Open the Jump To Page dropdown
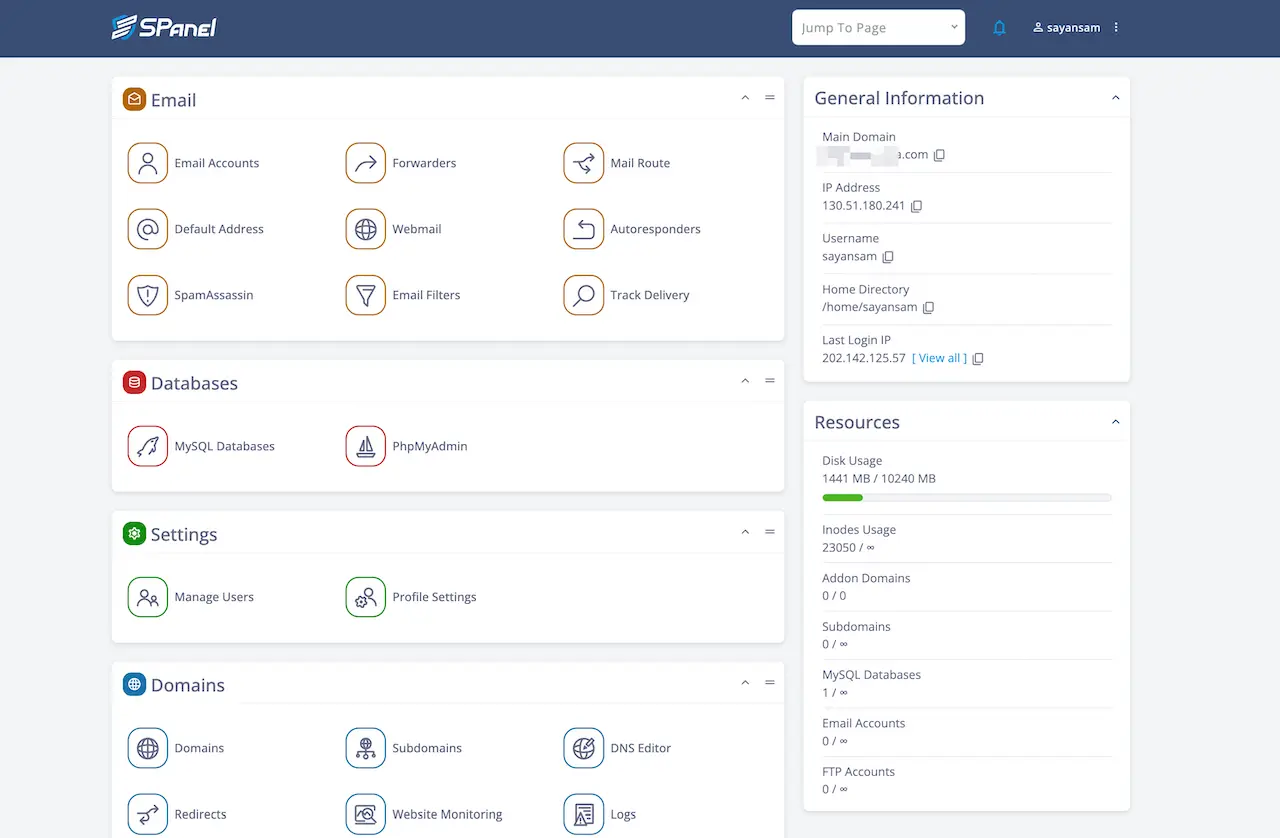Viewport: 1280px width, 838px height. [878, 28]
